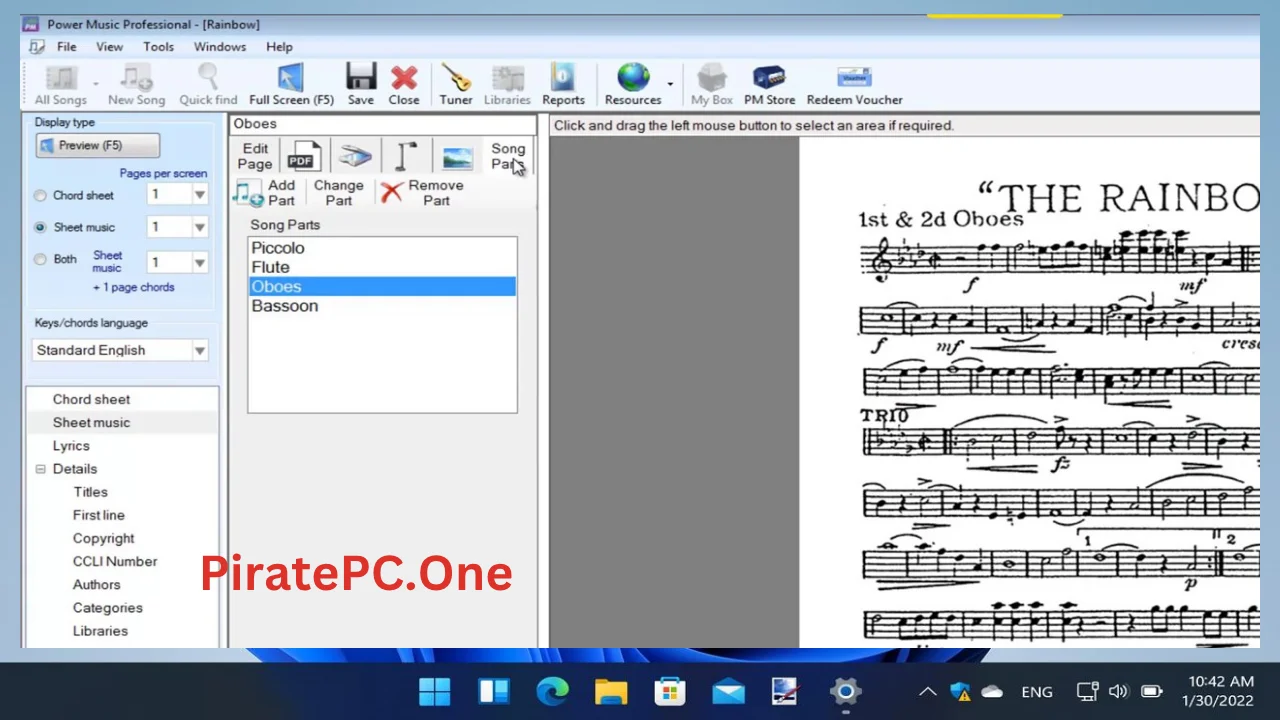Collapse the Details tree node
Viewport: 1280px width, 720px height.
pos(41,469)
